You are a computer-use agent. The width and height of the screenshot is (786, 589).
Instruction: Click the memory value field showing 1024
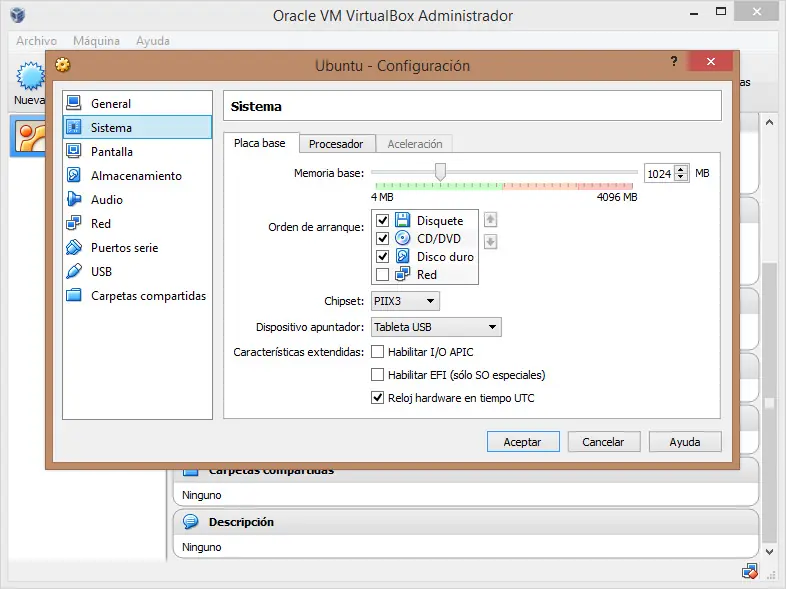(x=660, y=173)
